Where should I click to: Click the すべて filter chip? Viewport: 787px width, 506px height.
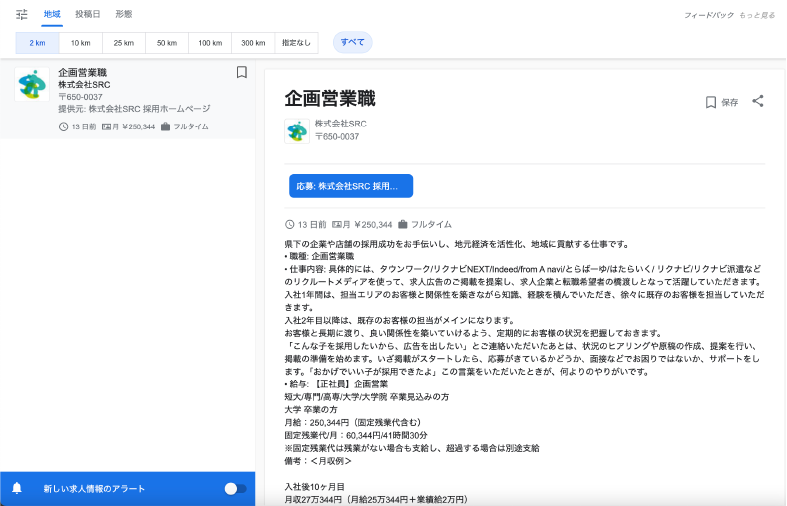tap(353, 42)
